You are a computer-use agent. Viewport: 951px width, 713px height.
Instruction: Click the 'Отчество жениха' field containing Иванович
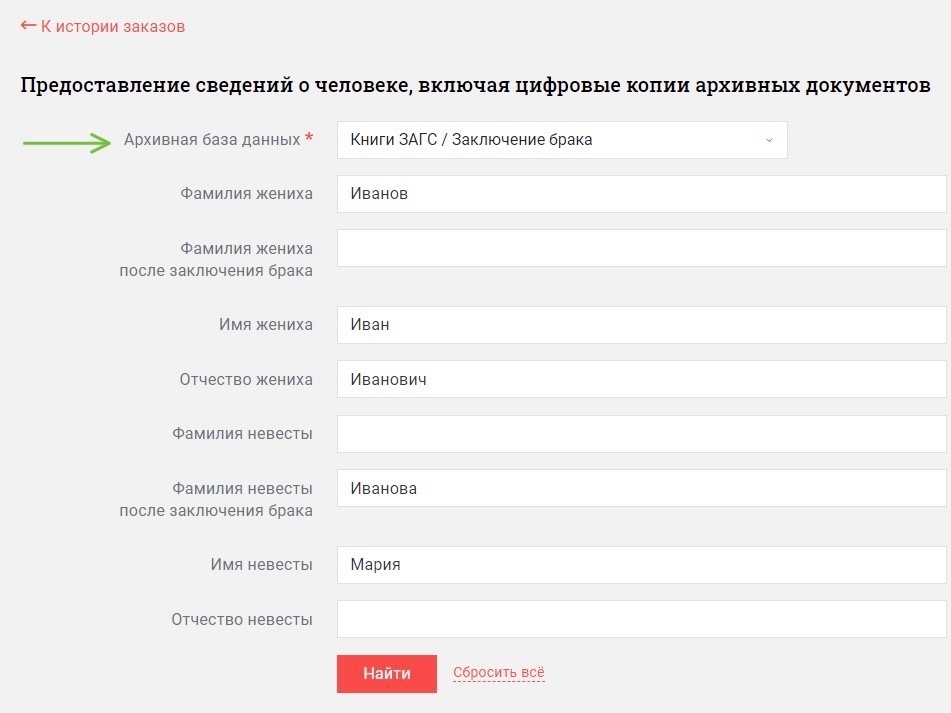pyautogui.click(x=641, y=380)
